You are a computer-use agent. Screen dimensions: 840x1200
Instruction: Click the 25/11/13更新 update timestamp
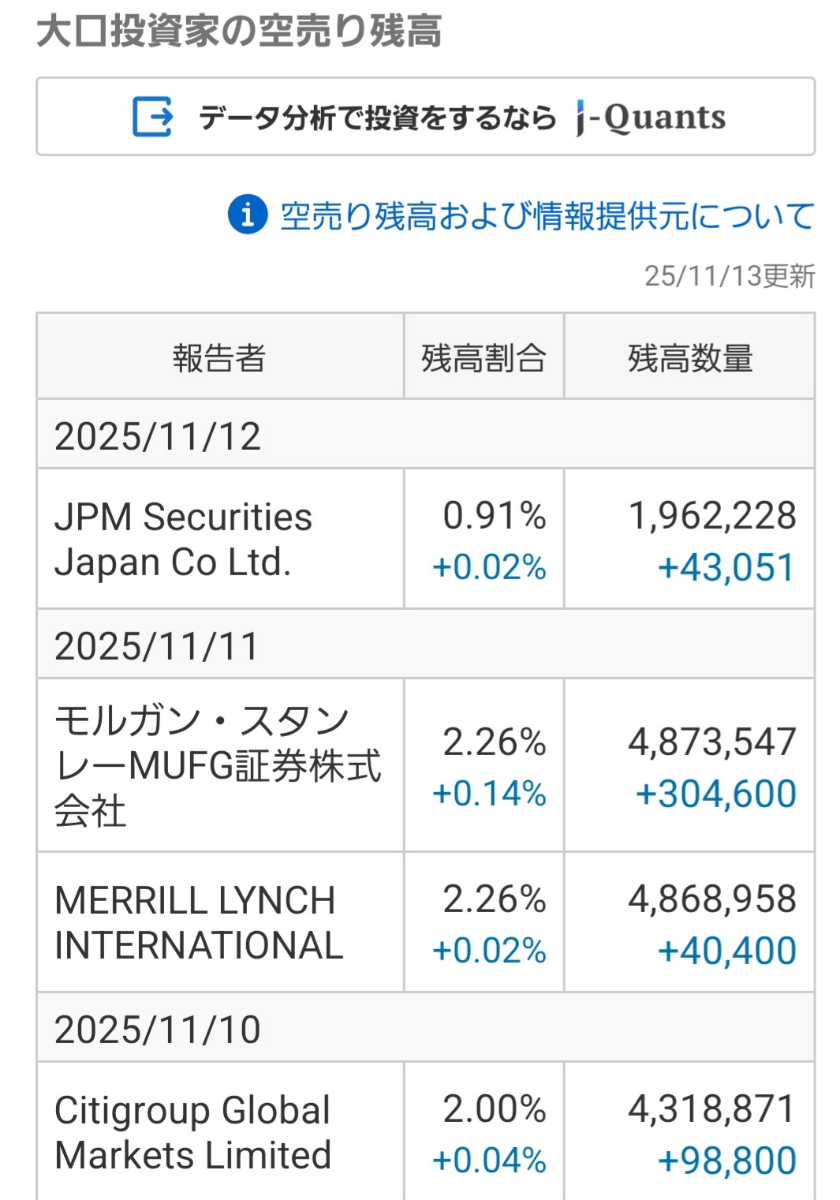730,273
